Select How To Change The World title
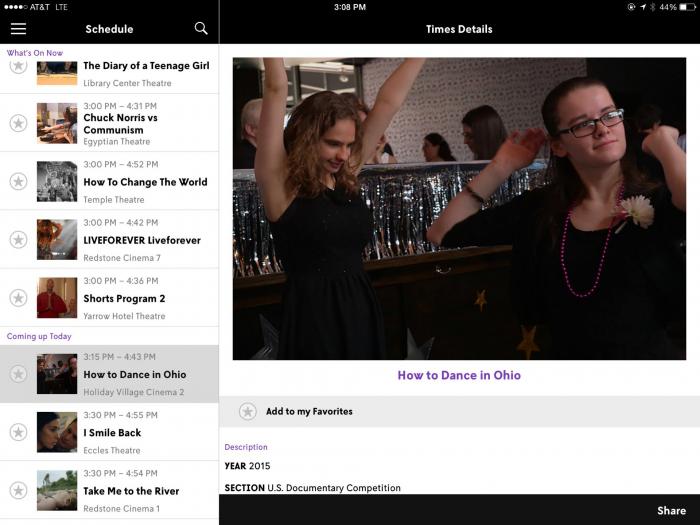700x525 pixels. 145,182
